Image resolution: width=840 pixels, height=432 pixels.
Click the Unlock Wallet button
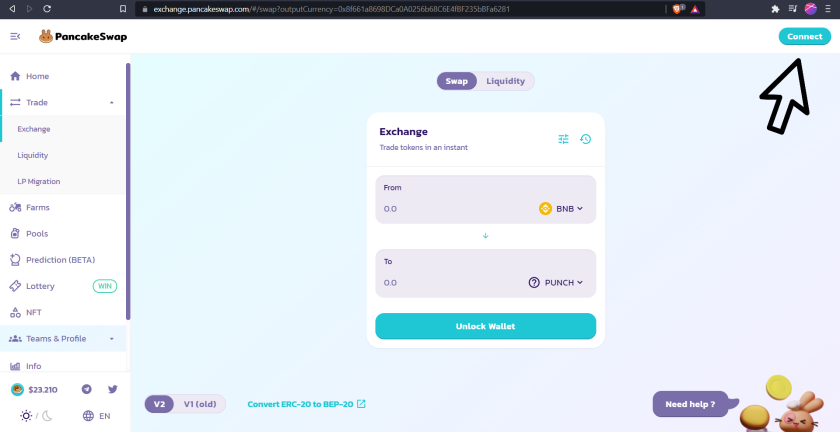pyautogui.click(x=485, y=326)
